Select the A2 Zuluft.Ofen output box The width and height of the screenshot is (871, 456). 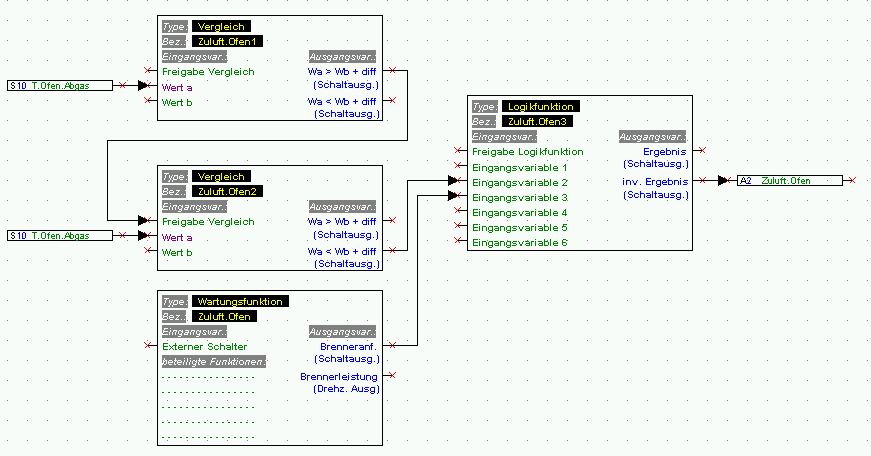789,181
